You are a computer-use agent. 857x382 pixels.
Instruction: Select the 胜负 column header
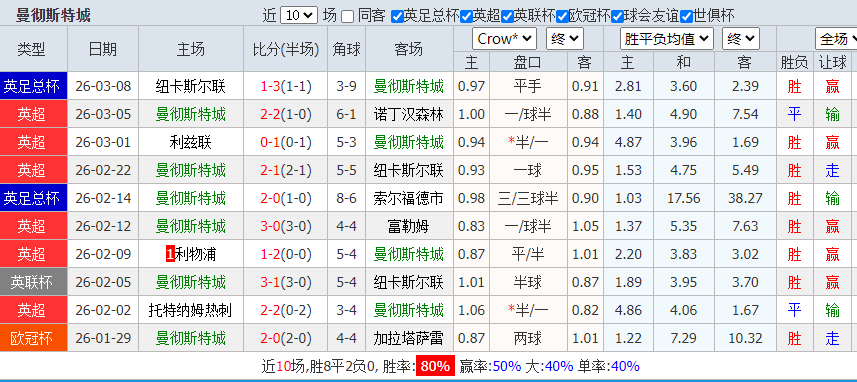point(794,62)
